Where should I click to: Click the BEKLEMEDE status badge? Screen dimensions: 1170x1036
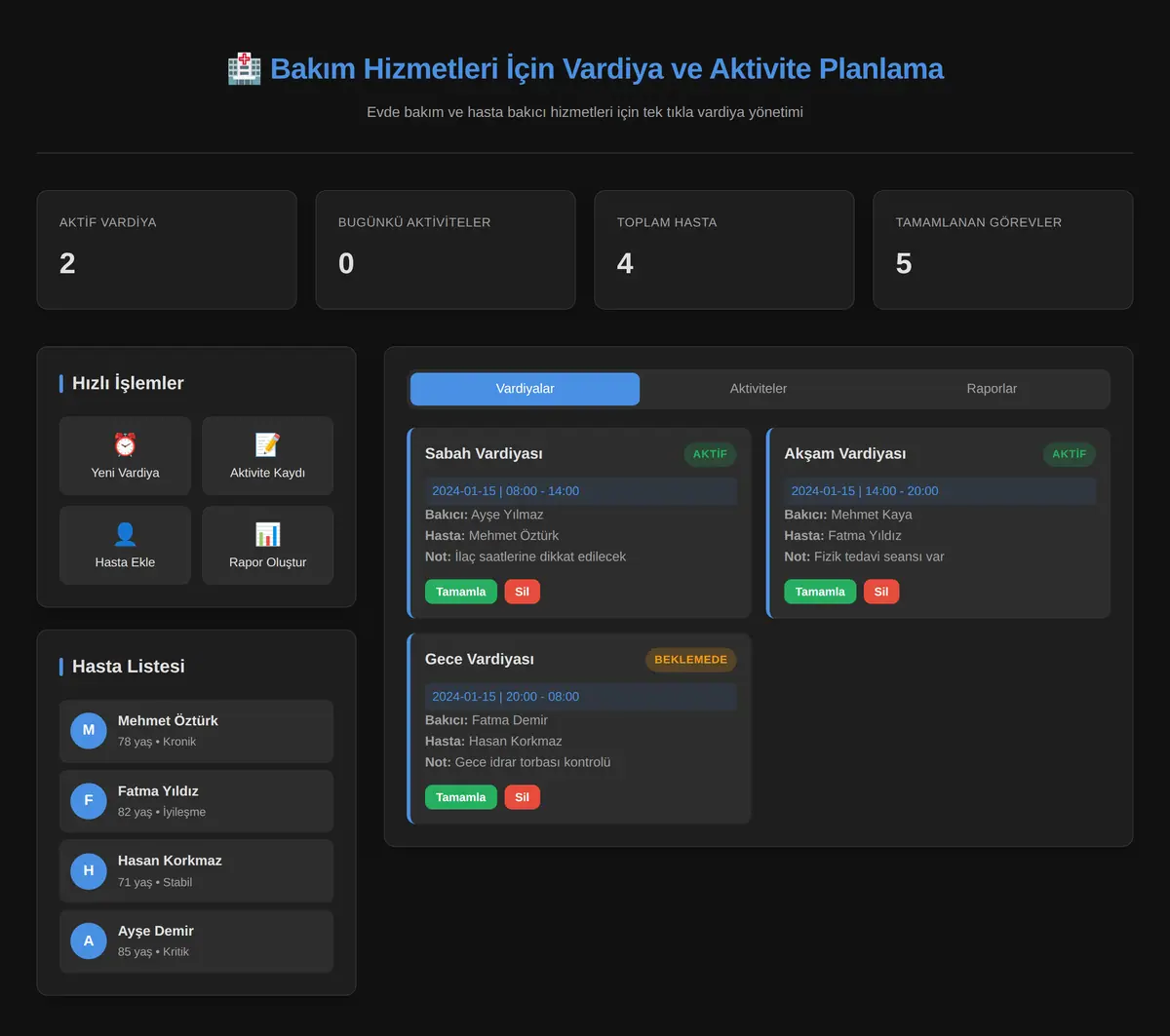[691, 660]
